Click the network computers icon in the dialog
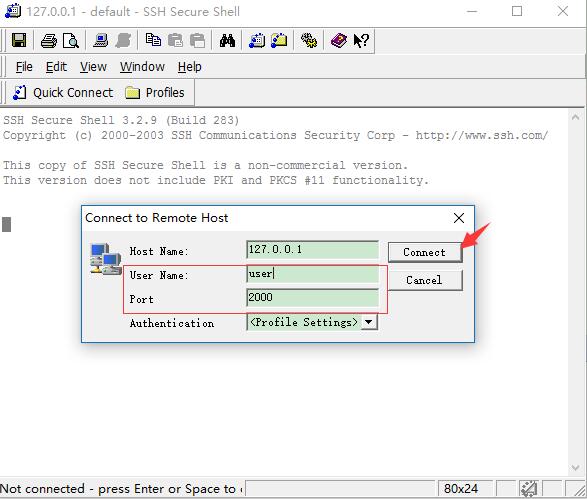587x499 pixels. click(x=106, y=259)
